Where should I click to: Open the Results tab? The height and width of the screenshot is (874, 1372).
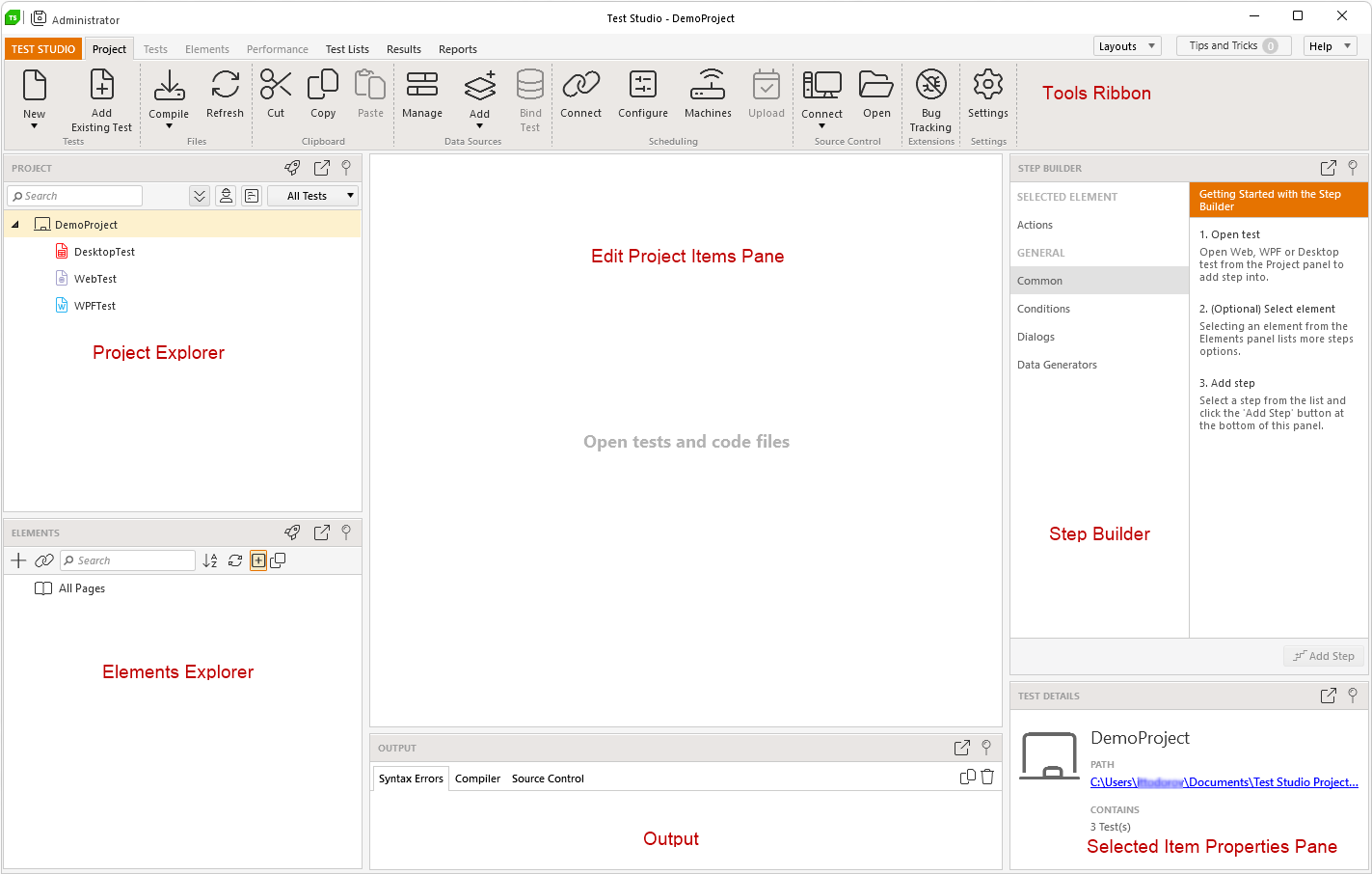coord(404,49)
